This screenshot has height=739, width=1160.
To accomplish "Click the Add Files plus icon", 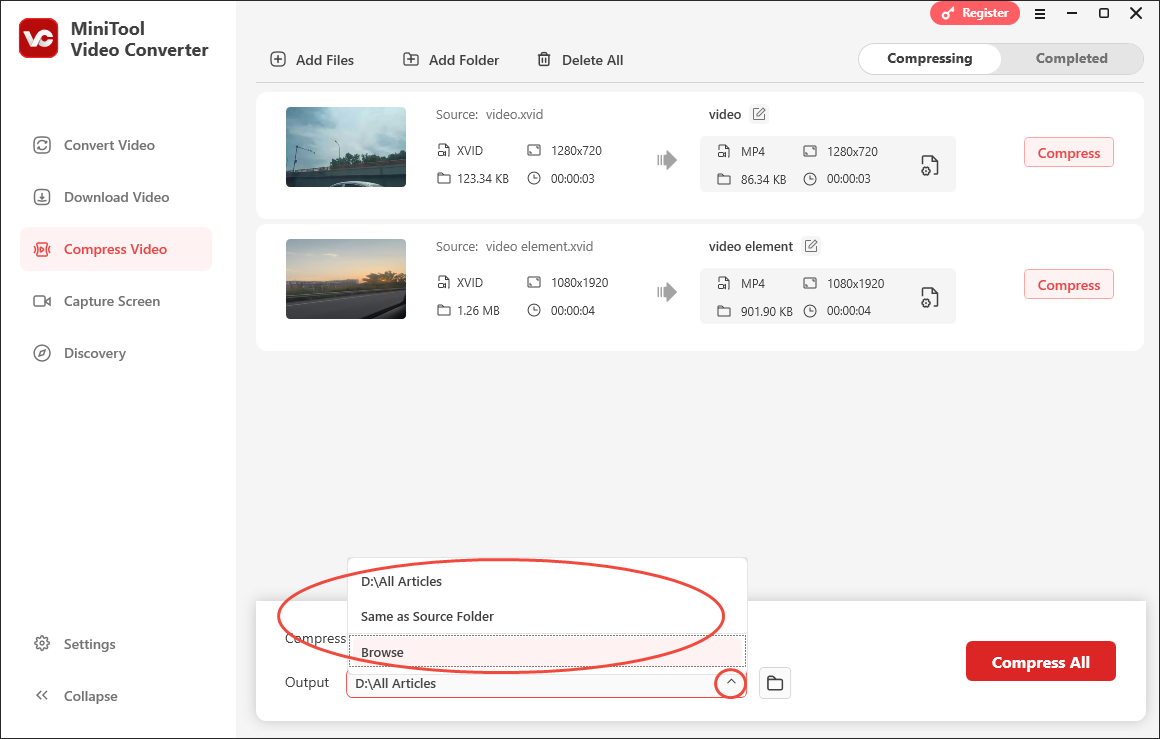I will tap(278, 59).
